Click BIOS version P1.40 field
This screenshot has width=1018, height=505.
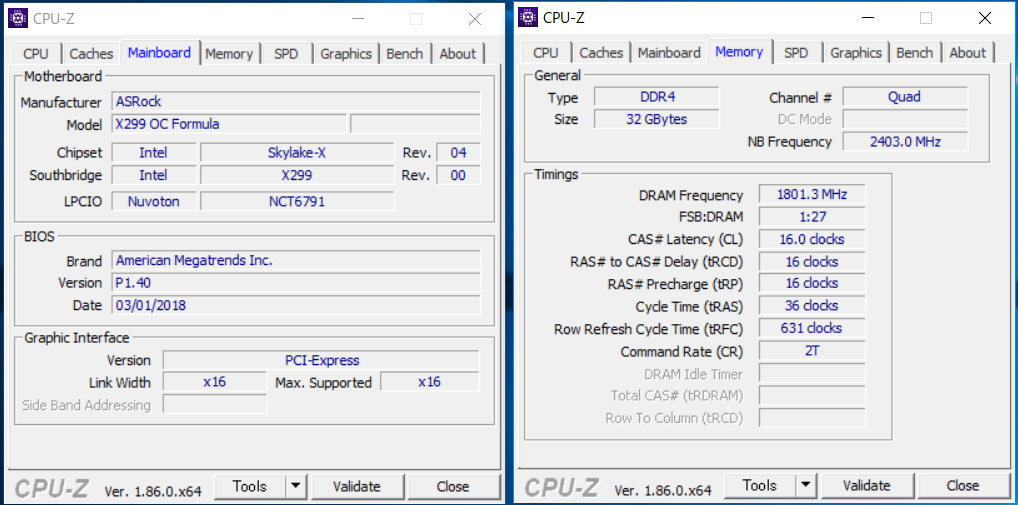[x=296, y=283]
